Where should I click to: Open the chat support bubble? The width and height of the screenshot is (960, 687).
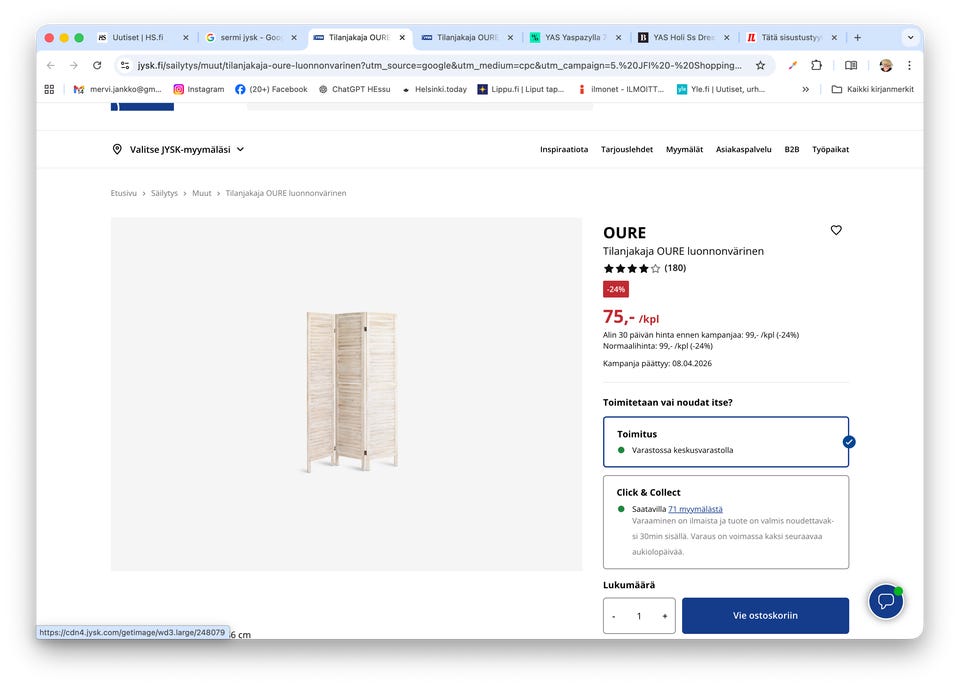(885, 601)
